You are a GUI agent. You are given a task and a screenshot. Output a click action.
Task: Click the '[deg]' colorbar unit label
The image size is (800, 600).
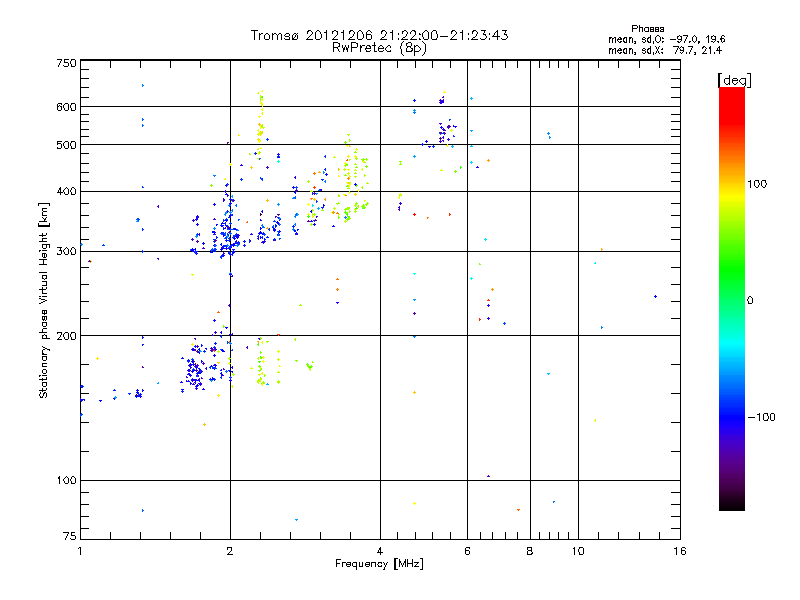coord(734,80)
